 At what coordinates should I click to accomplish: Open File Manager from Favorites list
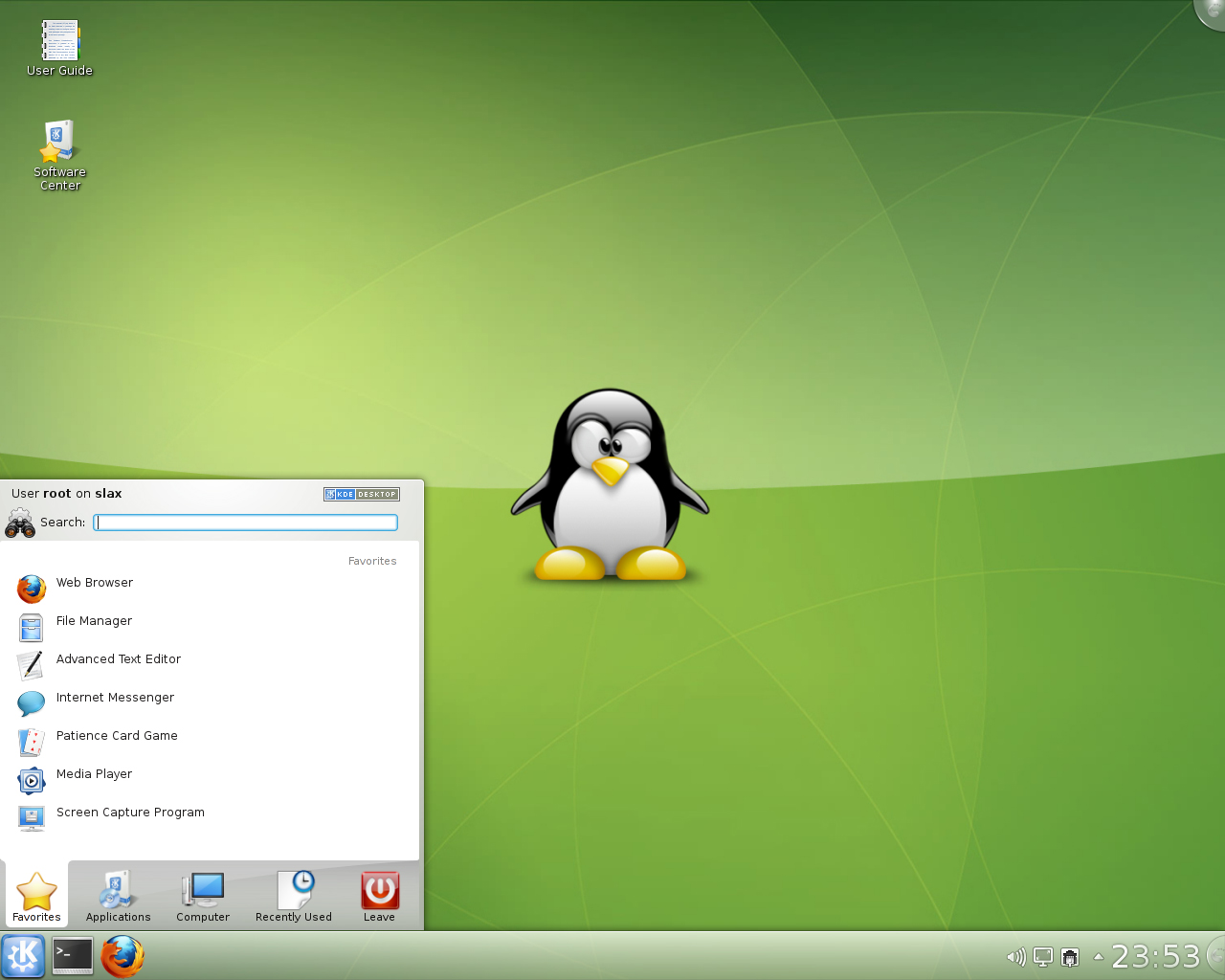[94, 622]
